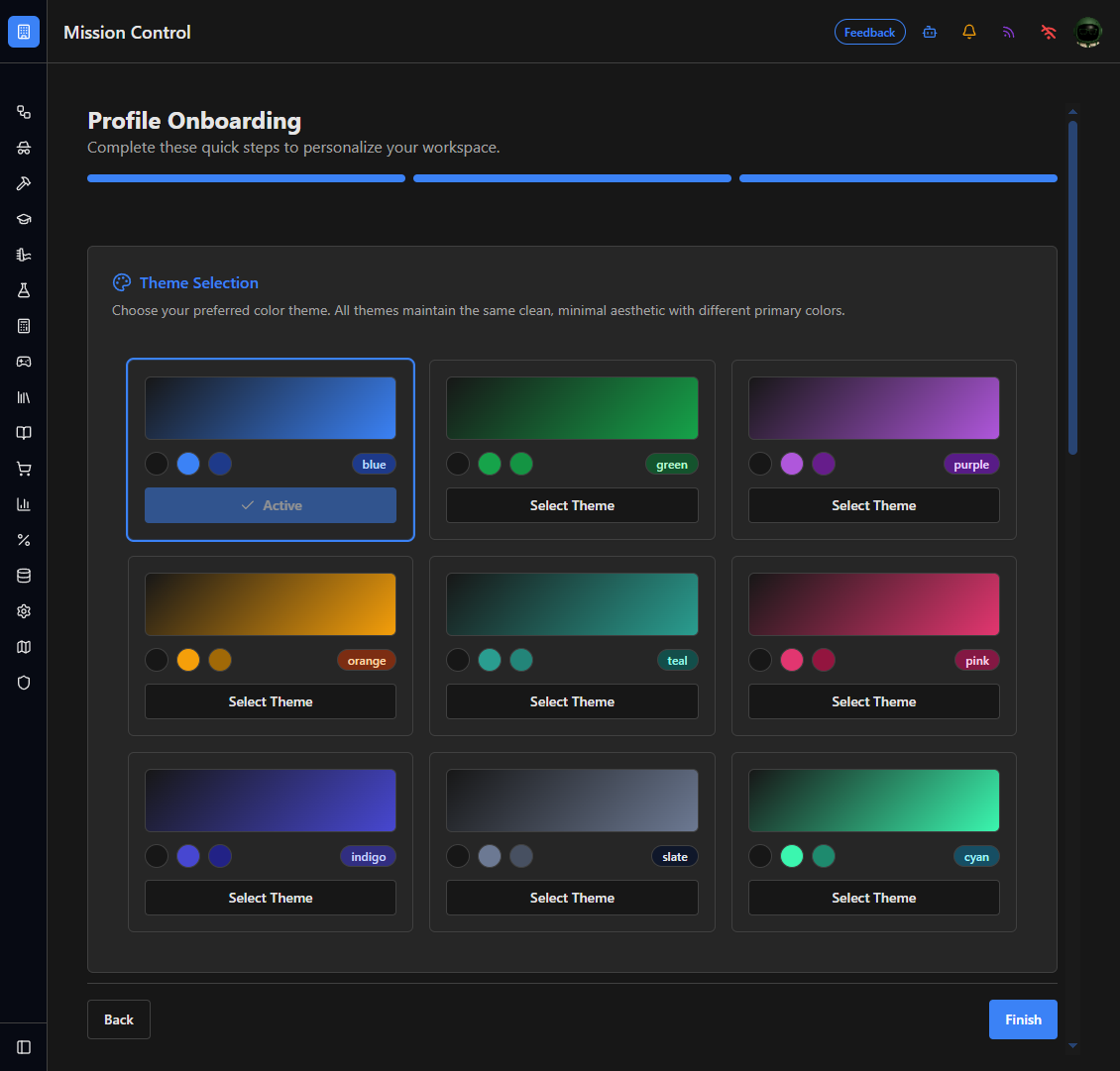Image resolution: width=1120 pixels, height=1071 pixels.
Task: Open the map sidebar icon
Action: tap(24, 647)
